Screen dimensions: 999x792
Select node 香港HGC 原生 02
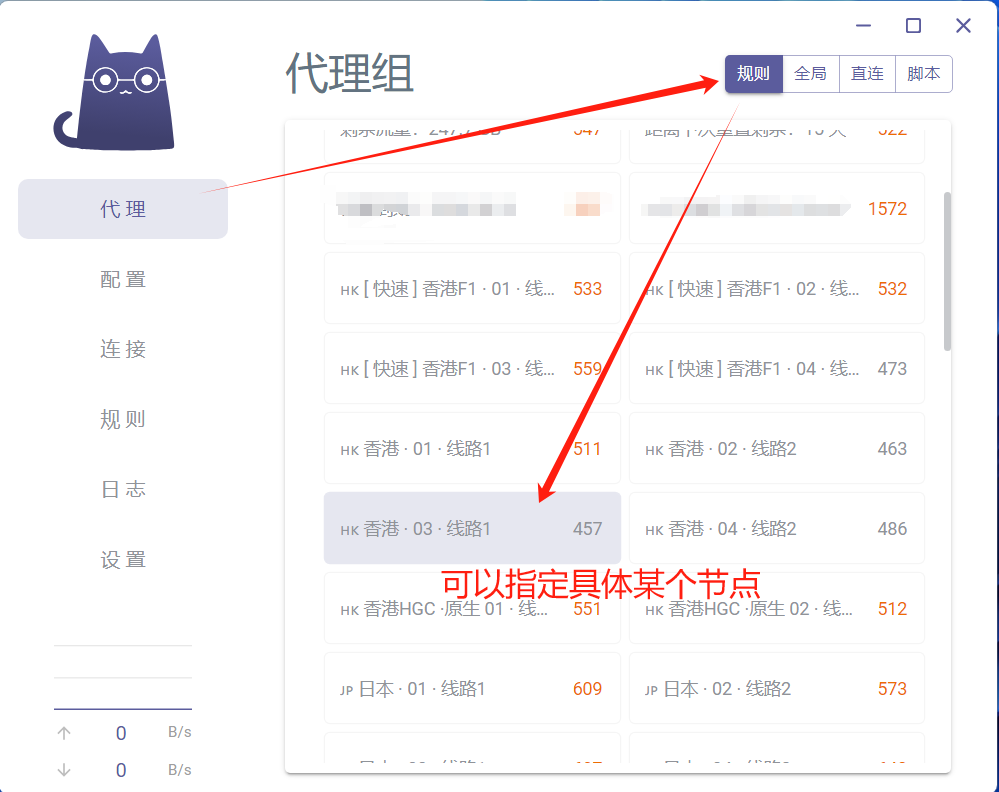(x=777, y=608)
